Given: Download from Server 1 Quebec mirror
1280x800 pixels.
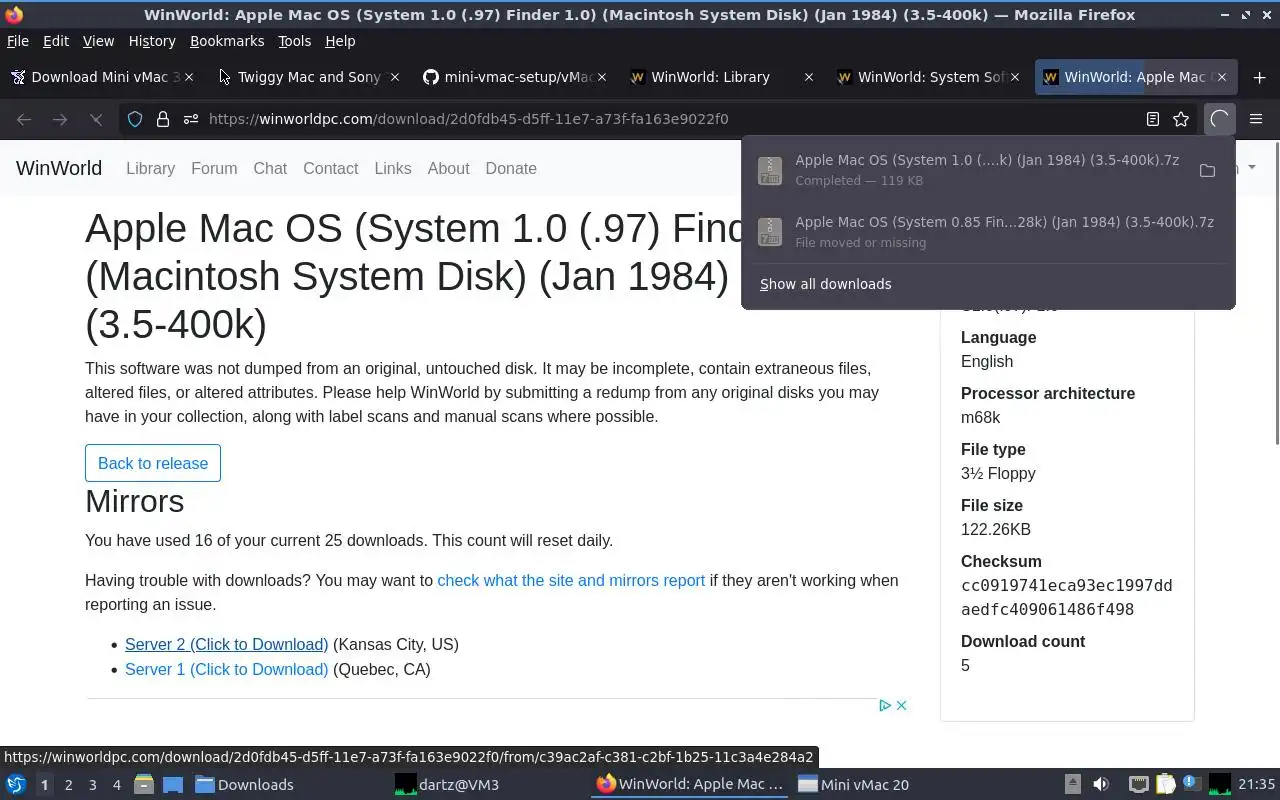Looking at the screenshot, I should tap(226, 669).
